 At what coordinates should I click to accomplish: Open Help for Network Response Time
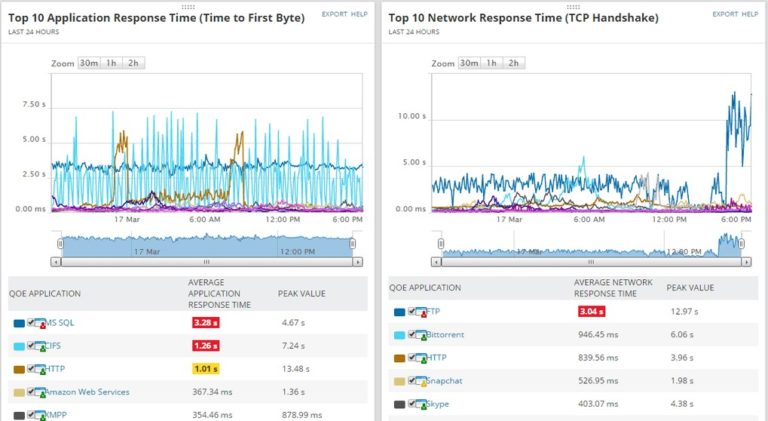point(750,14)
